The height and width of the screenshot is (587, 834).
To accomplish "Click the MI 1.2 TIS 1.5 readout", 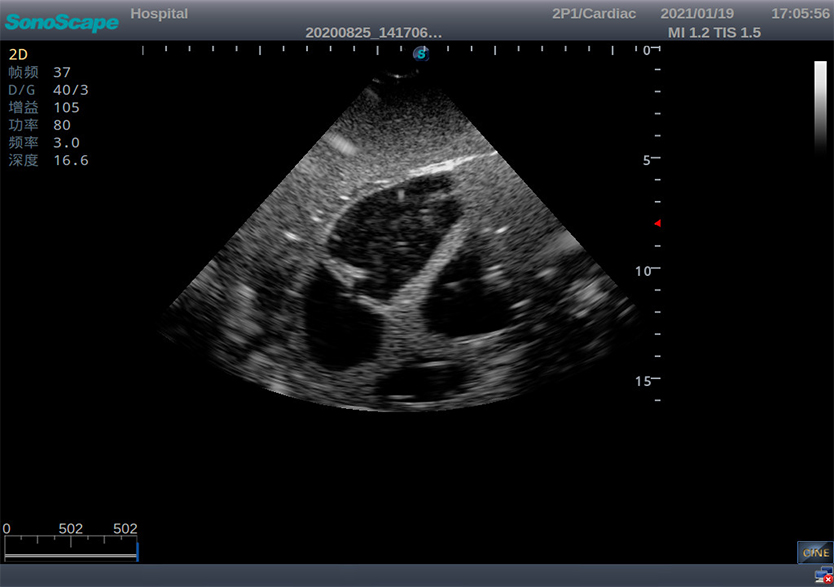I will tap(715, 33).
